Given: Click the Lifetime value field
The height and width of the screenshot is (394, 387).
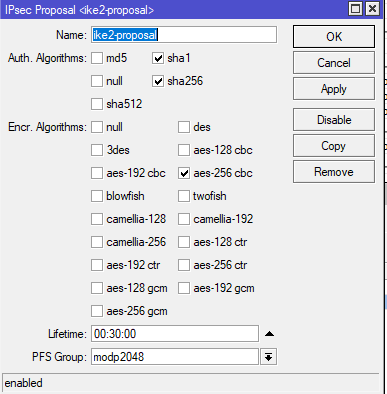Looking at the screenshot, I should point(175,334).
